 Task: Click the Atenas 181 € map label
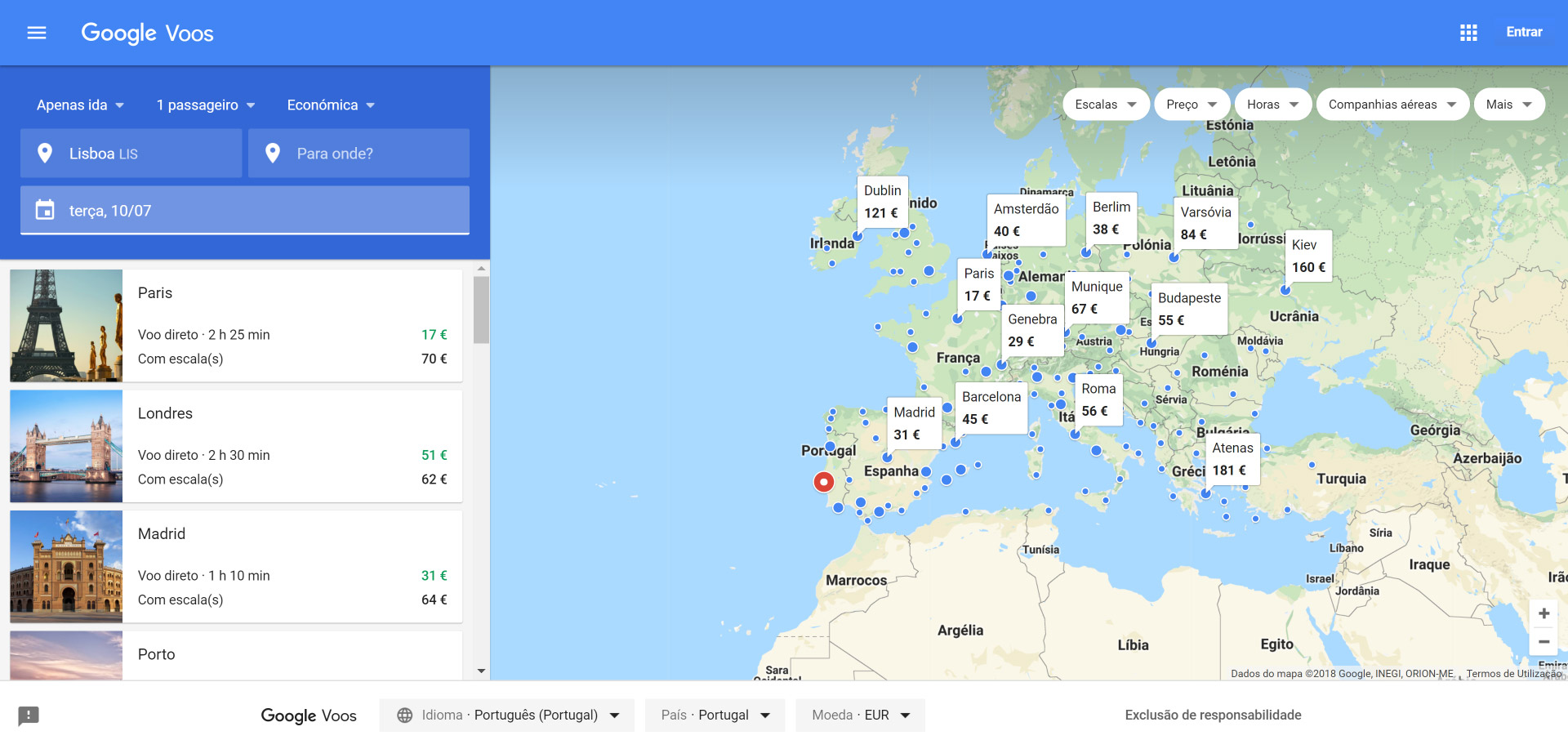click(1232, 459)
